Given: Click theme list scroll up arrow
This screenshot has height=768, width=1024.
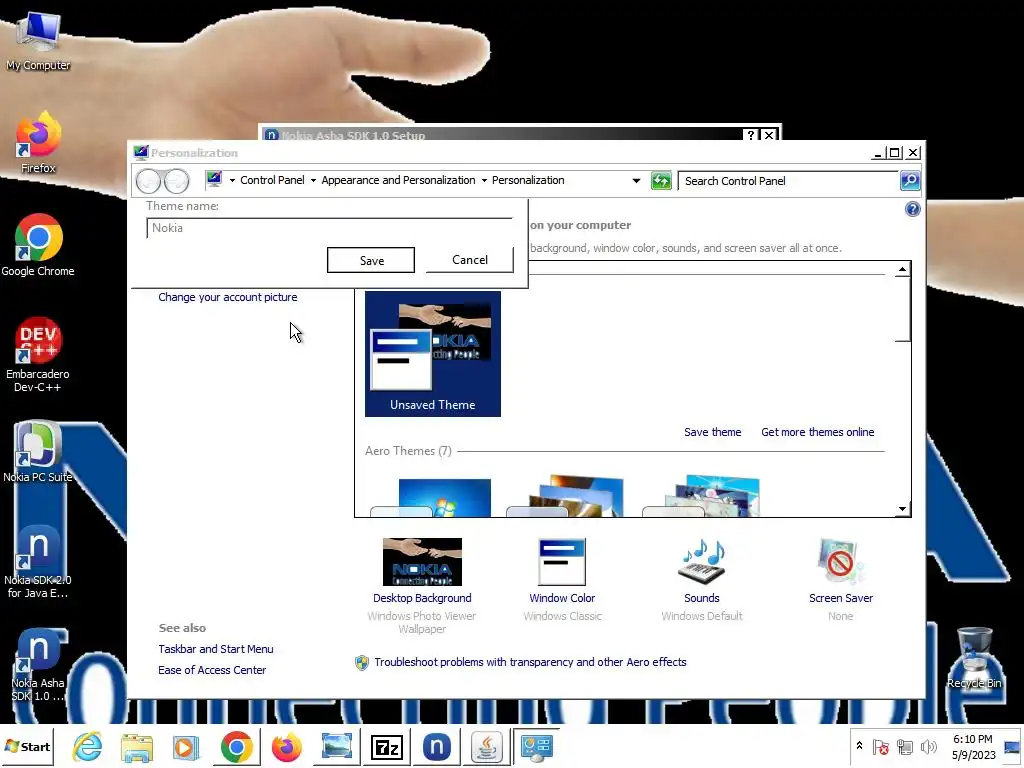Looking at the screenshot, I should [903, 269].
